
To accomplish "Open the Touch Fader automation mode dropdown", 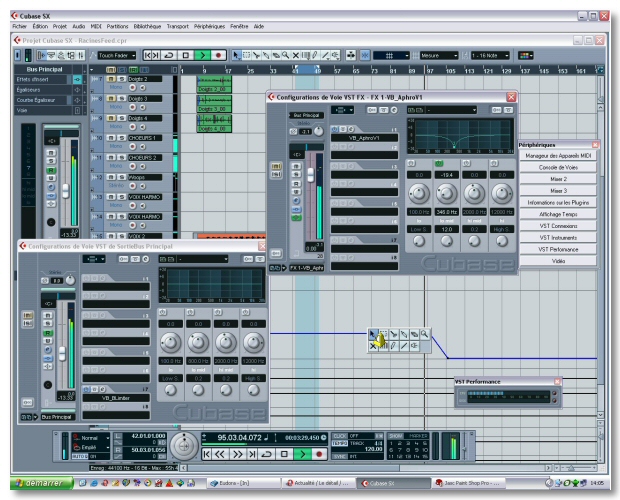I will pyautogui.click(x=117, y=56).
